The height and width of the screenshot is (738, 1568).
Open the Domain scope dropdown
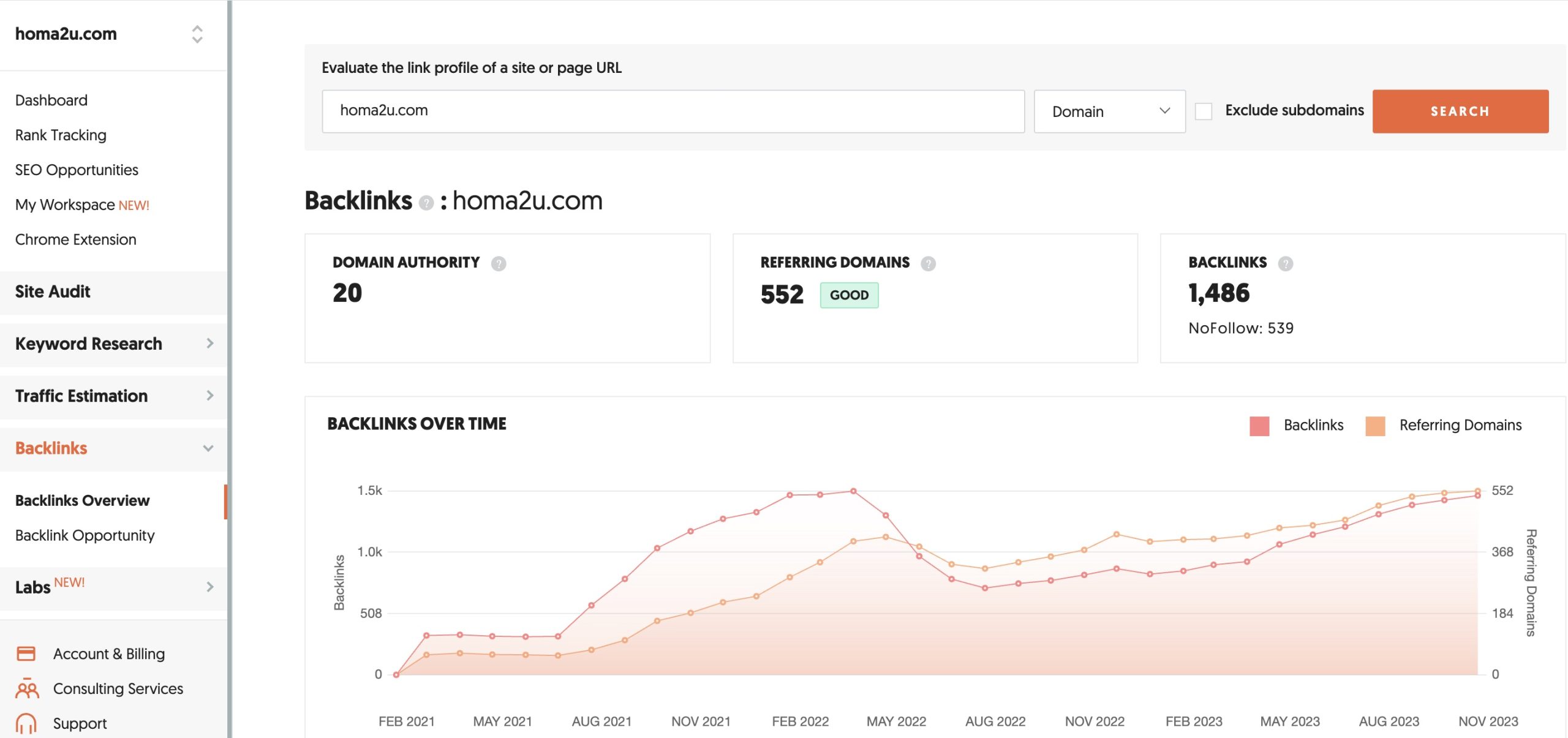pyautogui.click(x=1109, y=111)
